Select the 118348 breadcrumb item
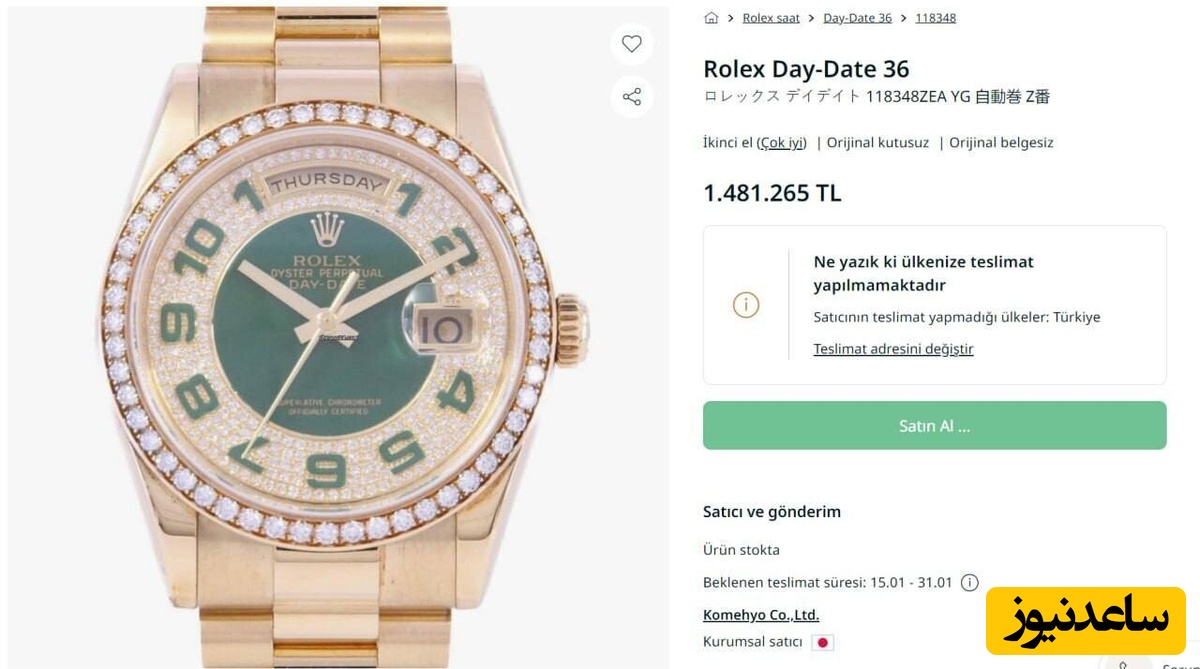1200x669 pixels. (935, 18)
